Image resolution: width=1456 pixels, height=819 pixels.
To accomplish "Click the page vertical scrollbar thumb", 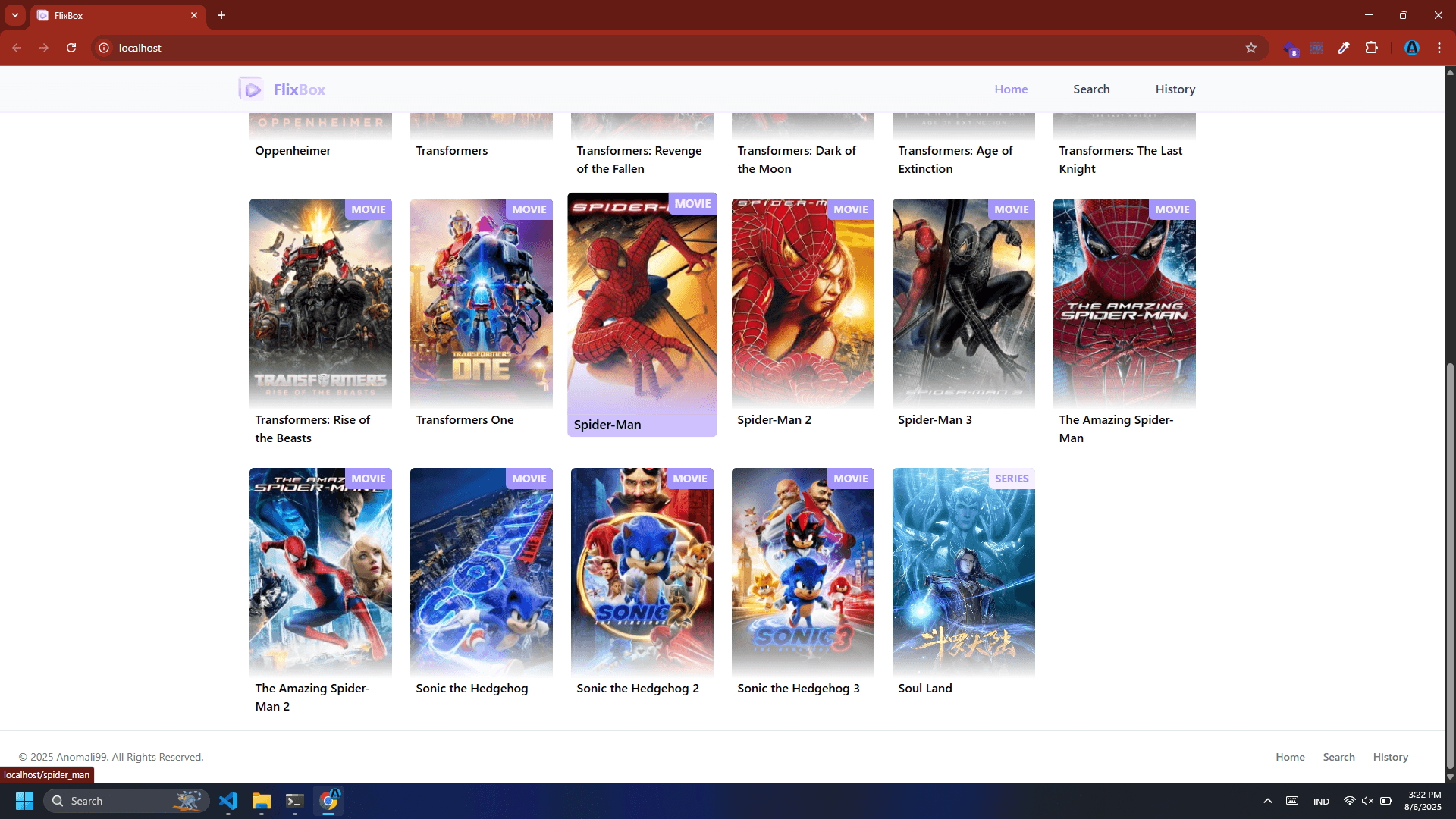I will tap(1450, 565).
